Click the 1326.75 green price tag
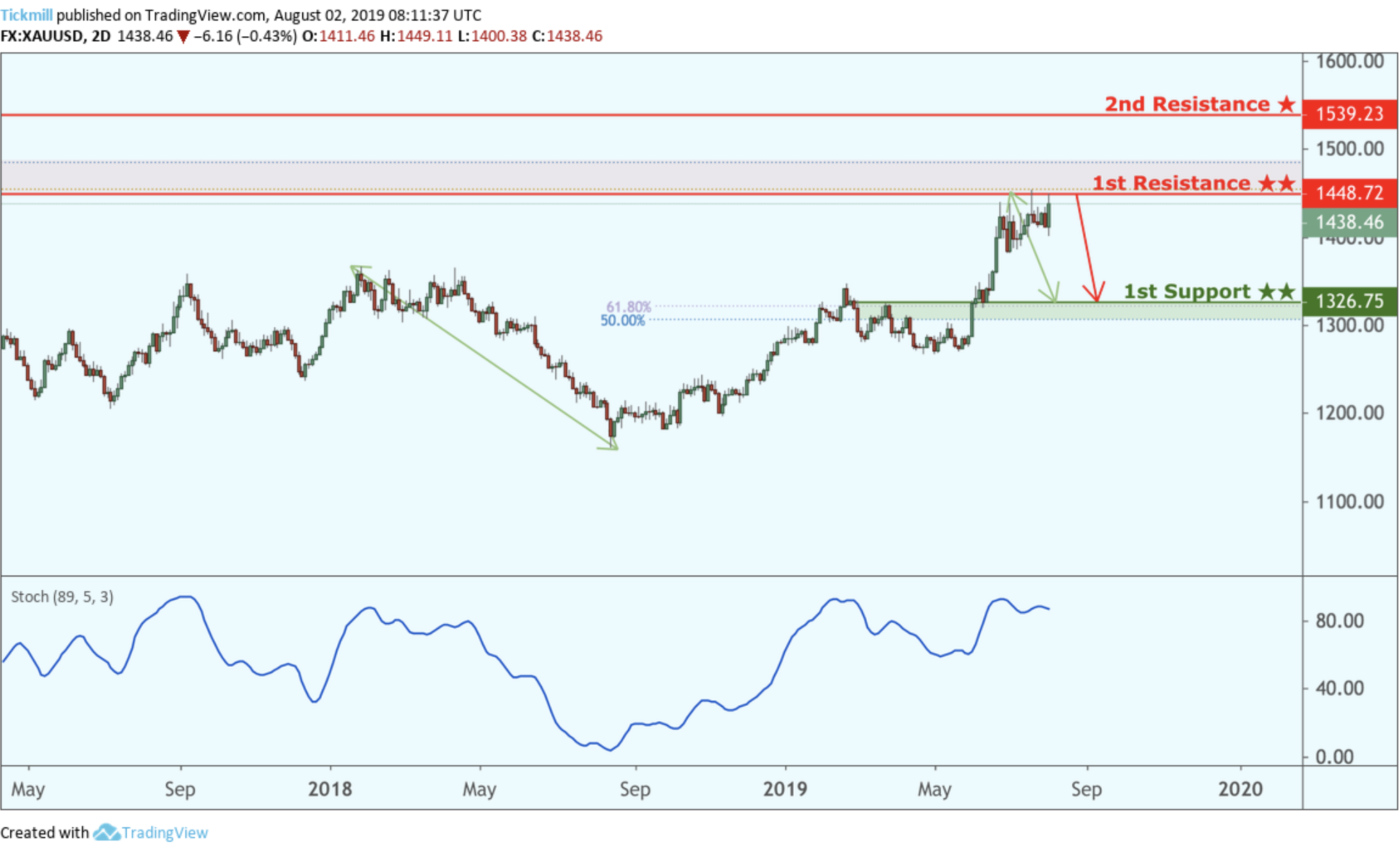The width and height of the screenshot is (1400, 847). (1349, 301)
